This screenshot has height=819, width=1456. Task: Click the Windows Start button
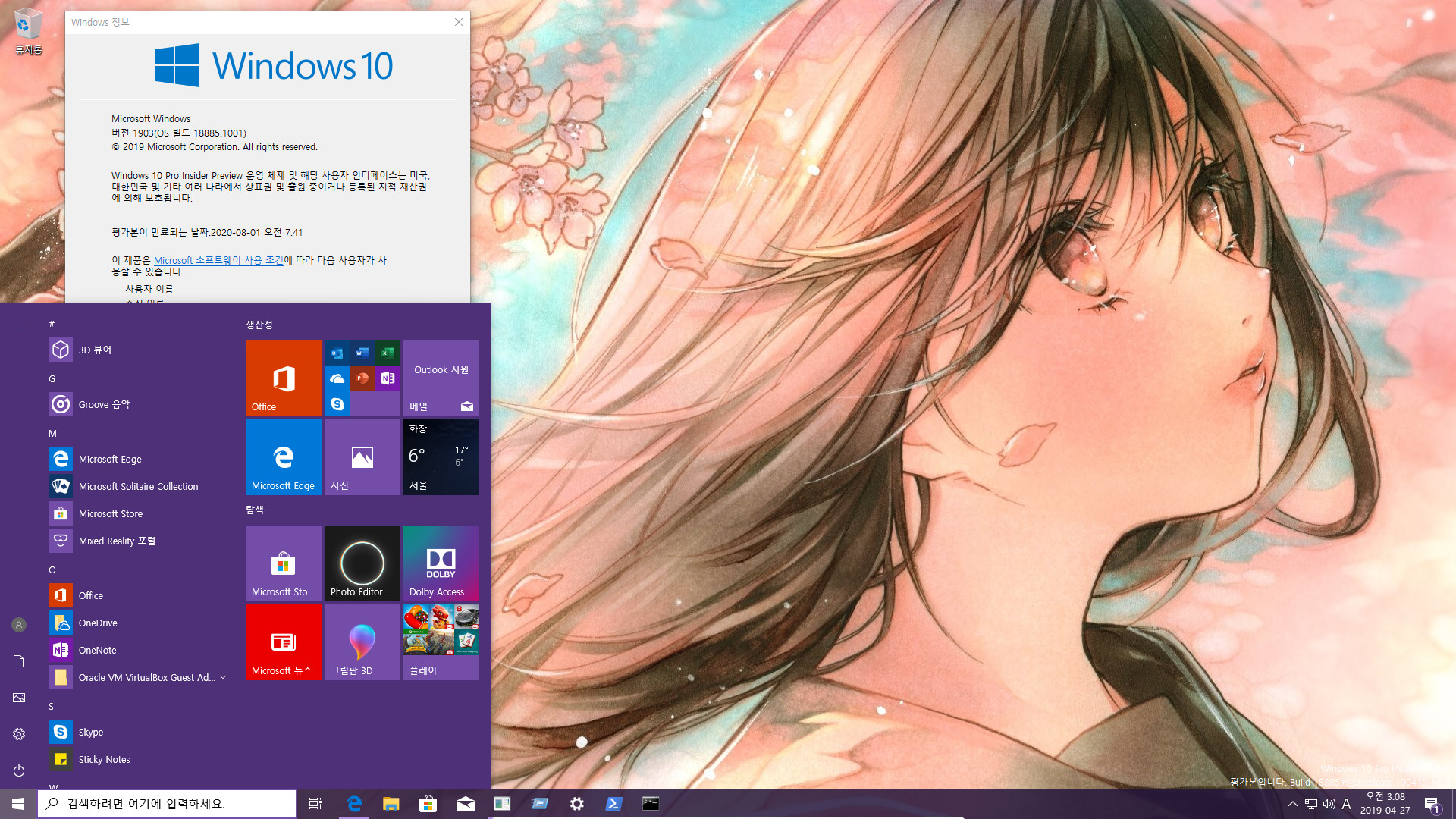pos(18,804)
